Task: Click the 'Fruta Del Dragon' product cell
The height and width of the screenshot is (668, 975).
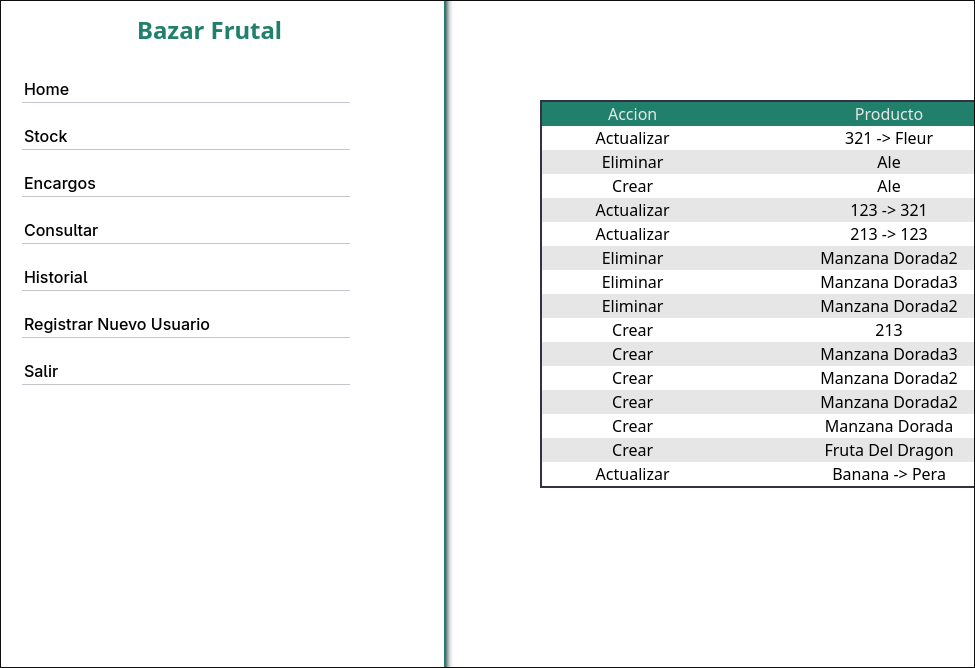Action: [888, 450]
